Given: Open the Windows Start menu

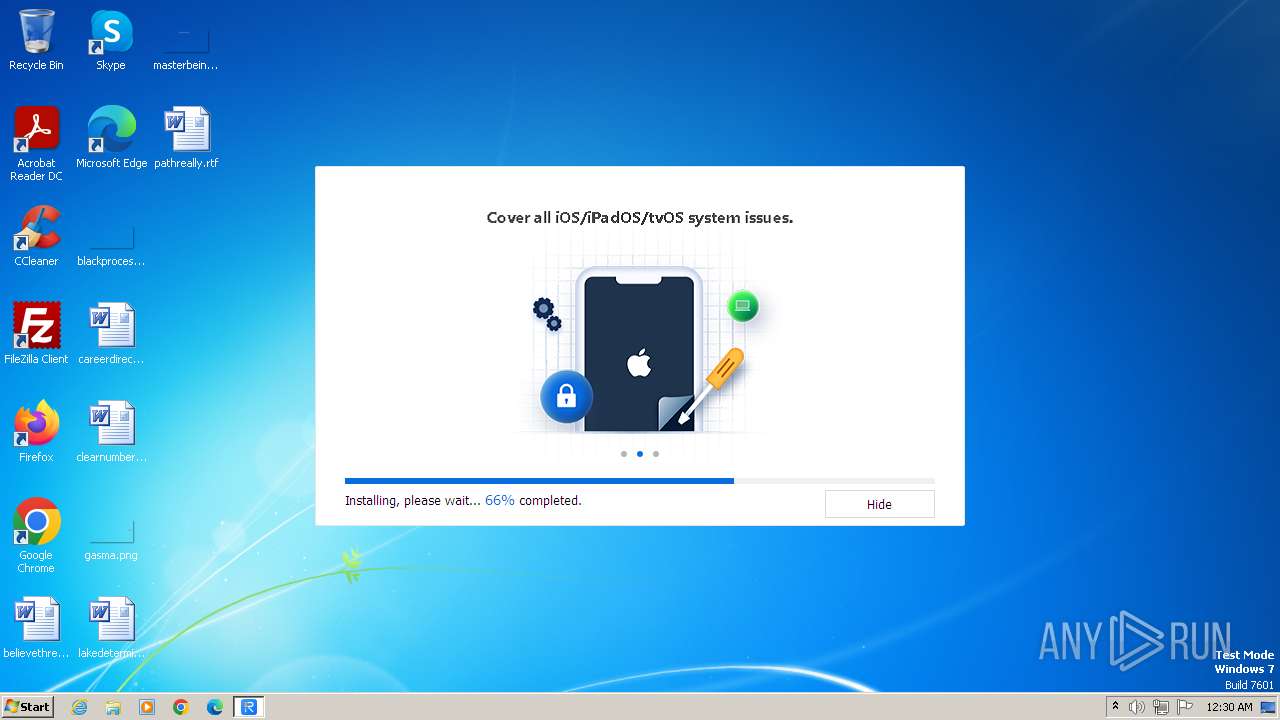Looking at the screenshot, I should [28, 707].
